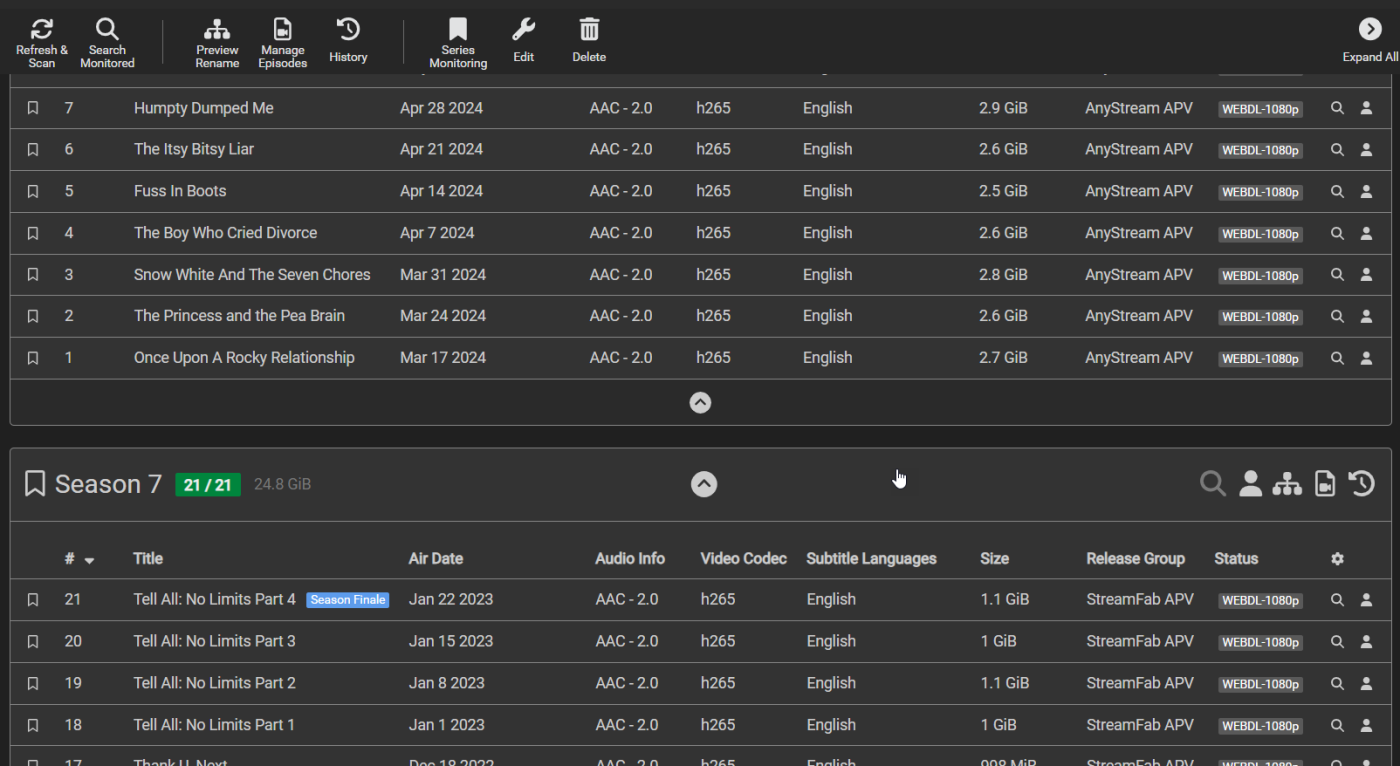Click Season 7 21 / 21 episode count
The height and width of the screenshot is (766, 1400).
point(208,485)
